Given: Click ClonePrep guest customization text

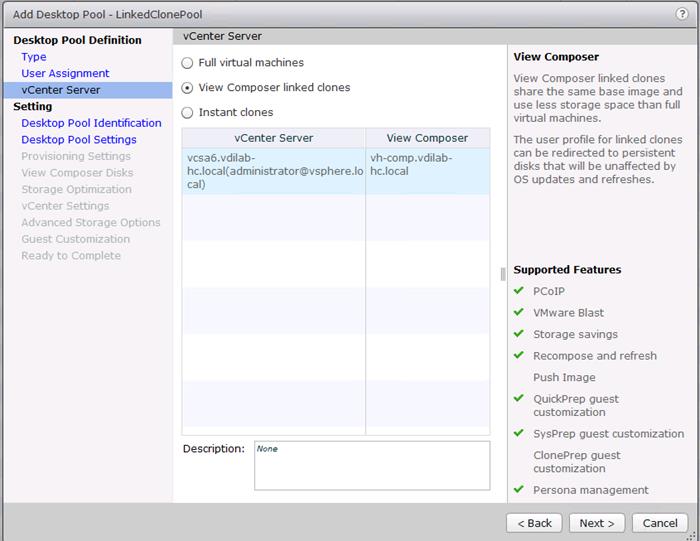Looking at the screenshot, I should tap(577, 462).
